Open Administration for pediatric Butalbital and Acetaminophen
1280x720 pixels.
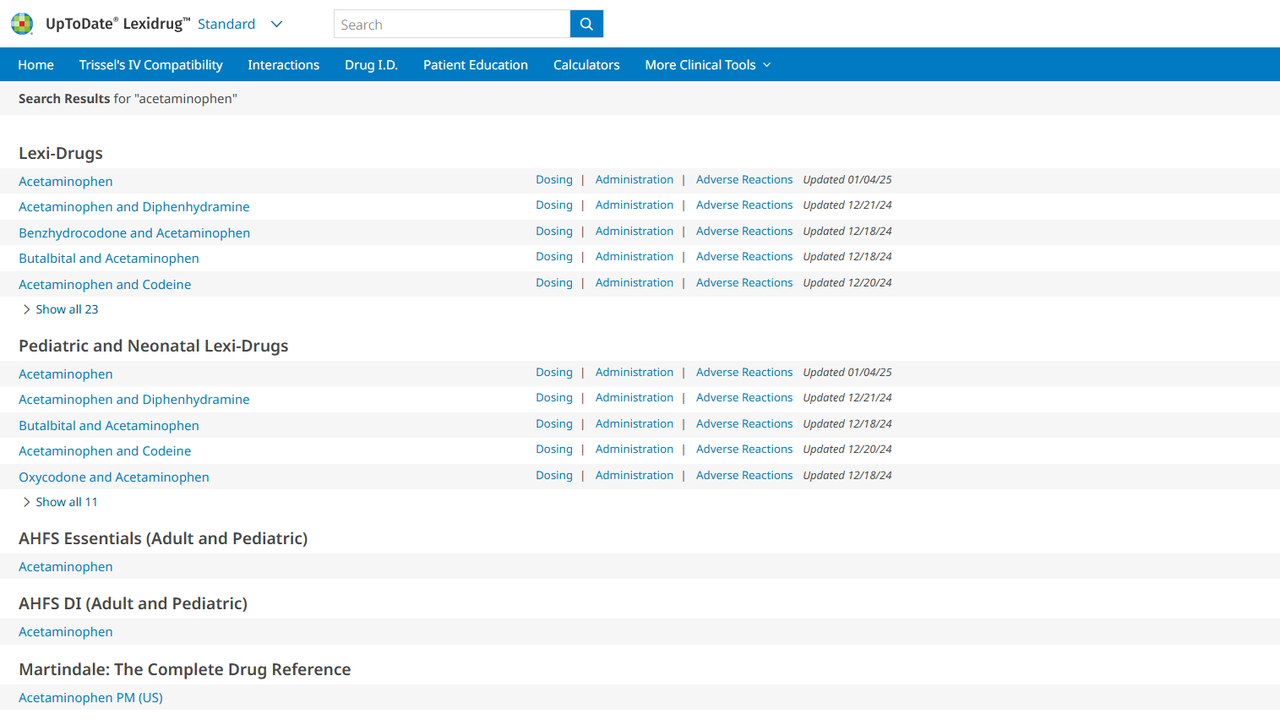coord(634,424)
